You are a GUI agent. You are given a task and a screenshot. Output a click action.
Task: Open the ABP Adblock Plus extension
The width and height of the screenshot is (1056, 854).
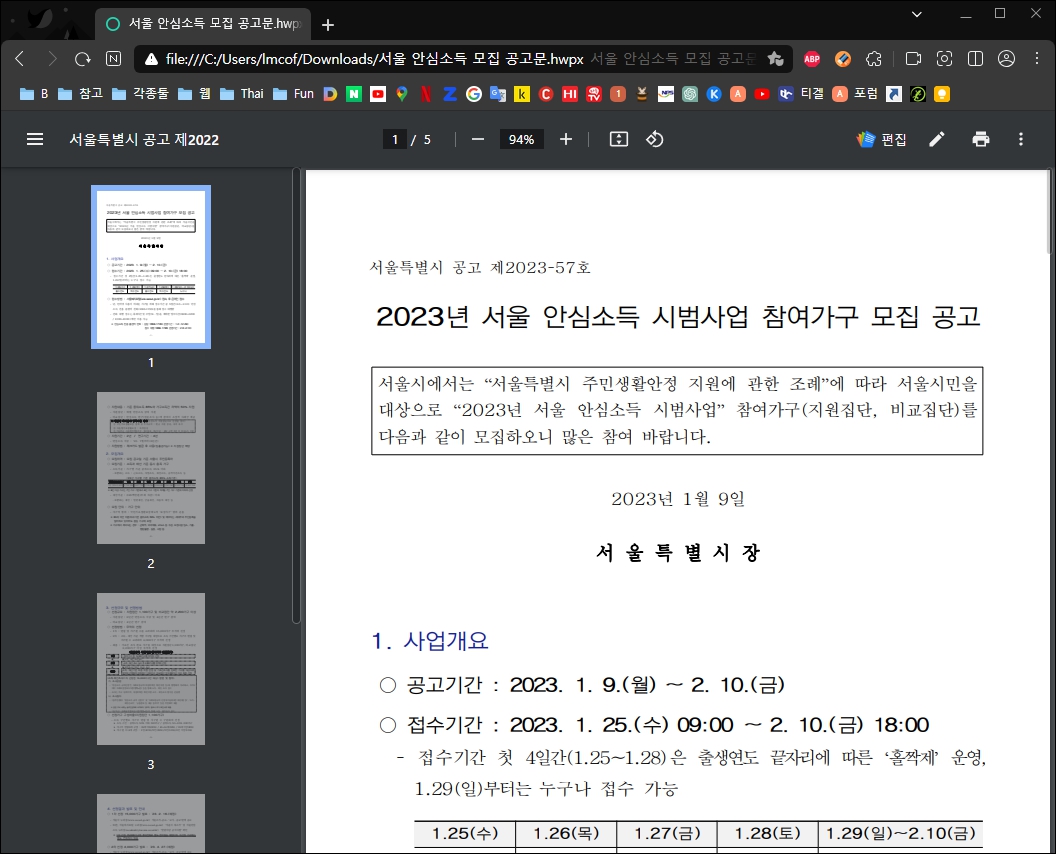coord(812,59)
